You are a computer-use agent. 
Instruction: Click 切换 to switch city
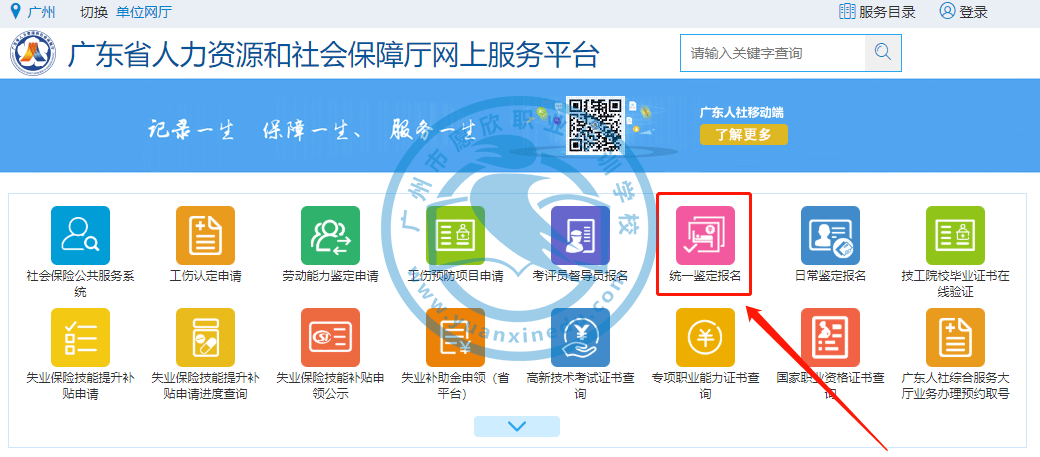(x=93, y=12)
